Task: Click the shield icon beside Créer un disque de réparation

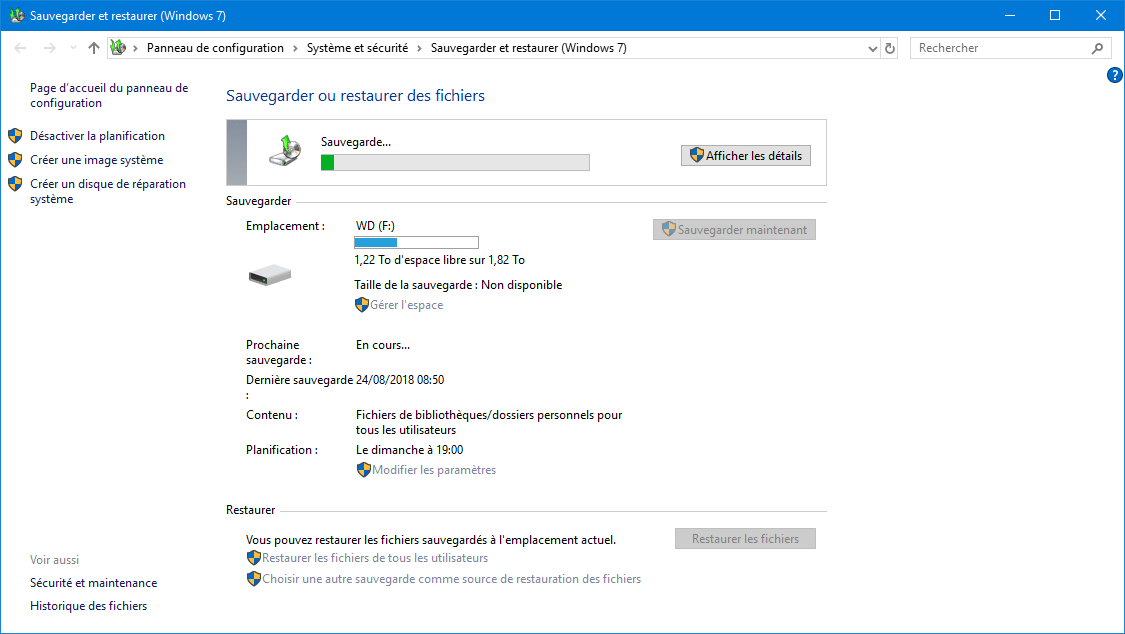Action: coord(15,184)
